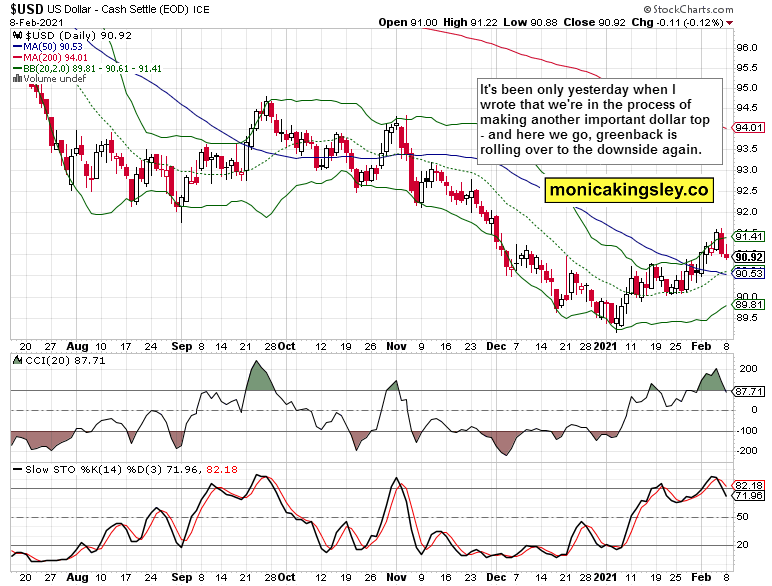
Task: Click the 82.18 stochastic %D label
Action: coord(748,485)
